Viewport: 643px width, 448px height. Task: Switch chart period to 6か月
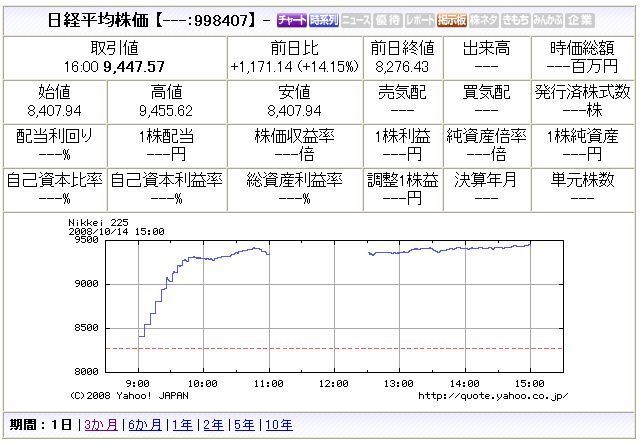144,424
